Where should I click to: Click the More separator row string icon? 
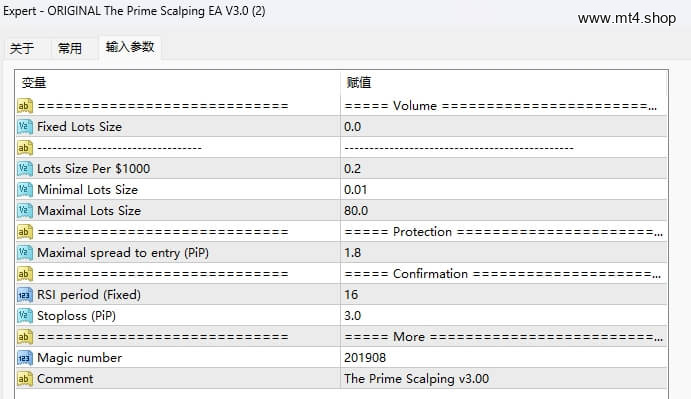pyautogui.click(x=25, y=337)
